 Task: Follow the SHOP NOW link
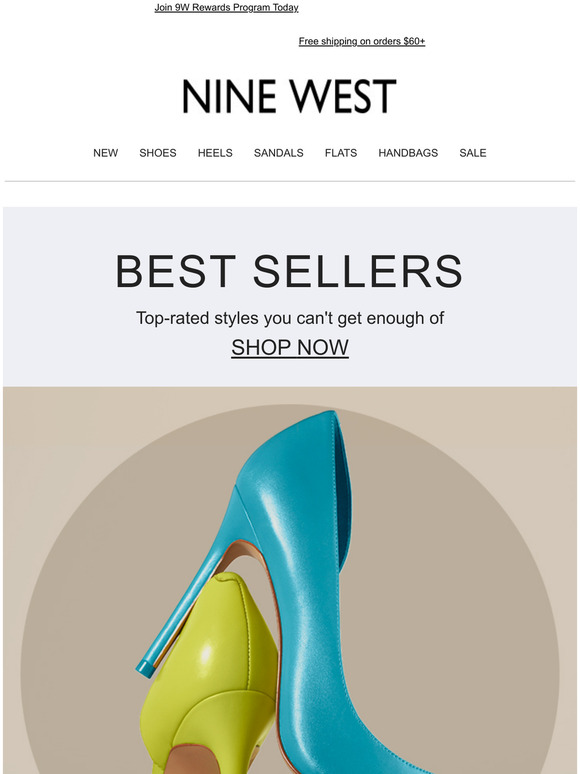coord(290,348)
